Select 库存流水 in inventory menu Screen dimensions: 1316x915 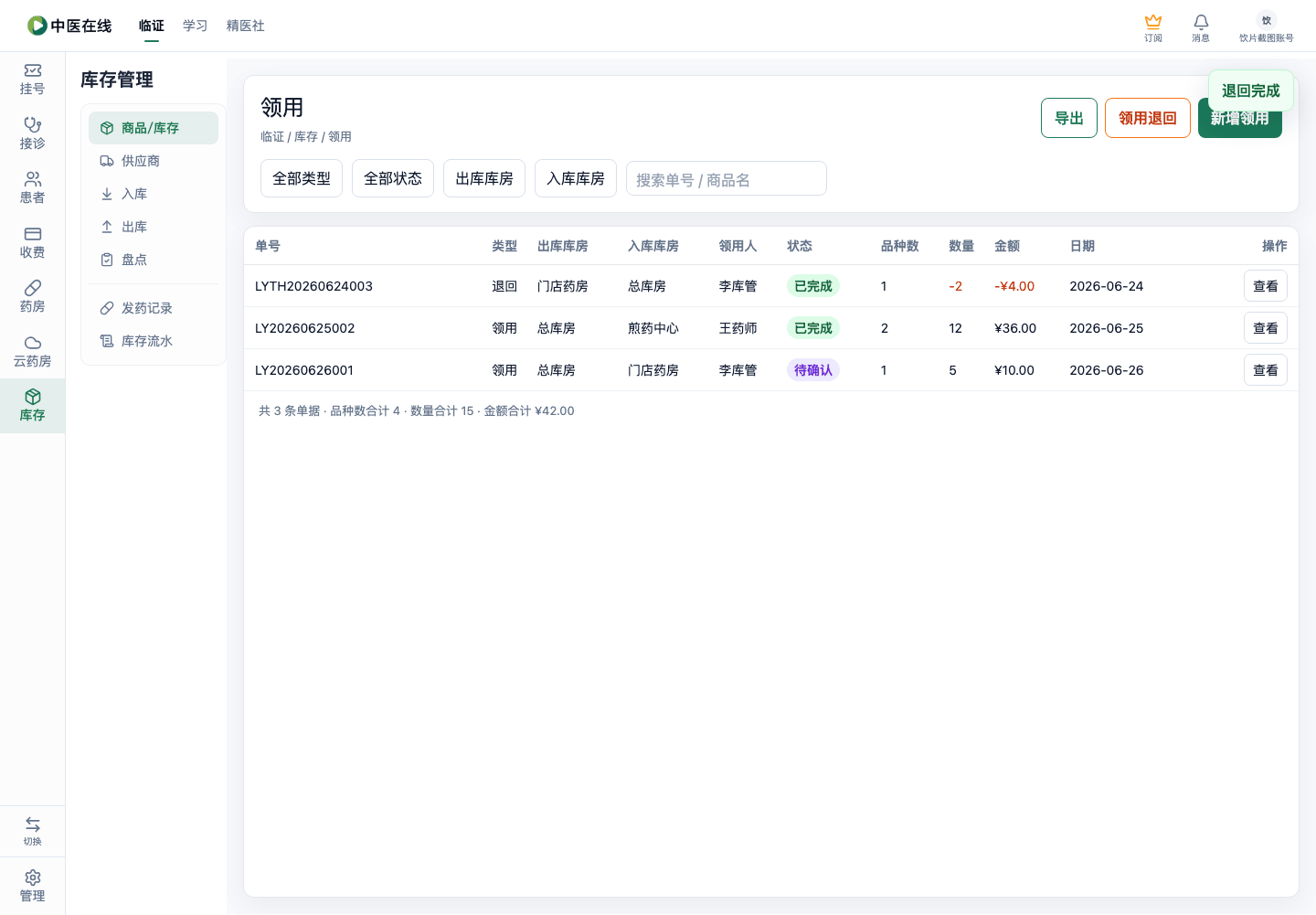154,341
